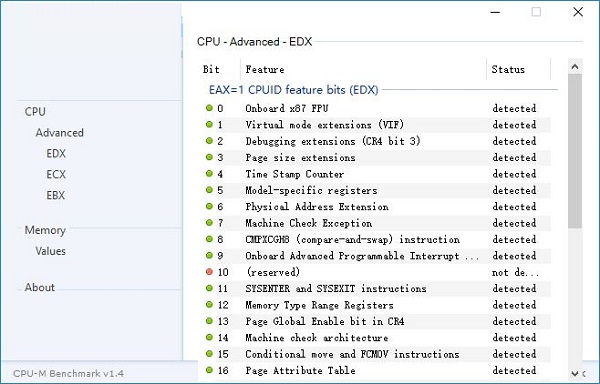
Task: Select 'SYSENTER and SYSEXIT instructions' text
Action: point(336,289)
